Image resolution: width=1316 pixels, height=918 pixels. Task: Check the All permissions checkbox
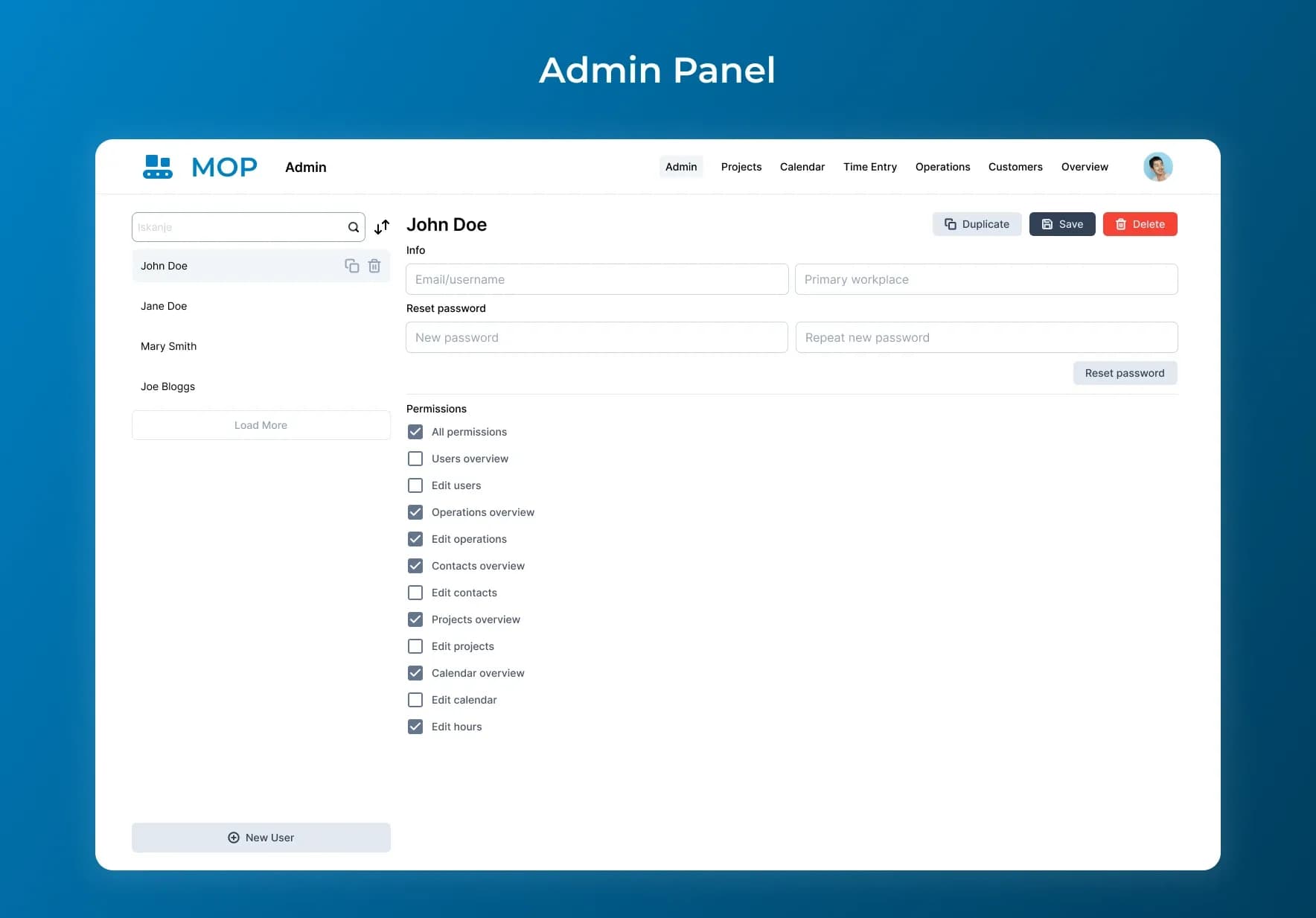pyautogui.click(x=415, y=432)
